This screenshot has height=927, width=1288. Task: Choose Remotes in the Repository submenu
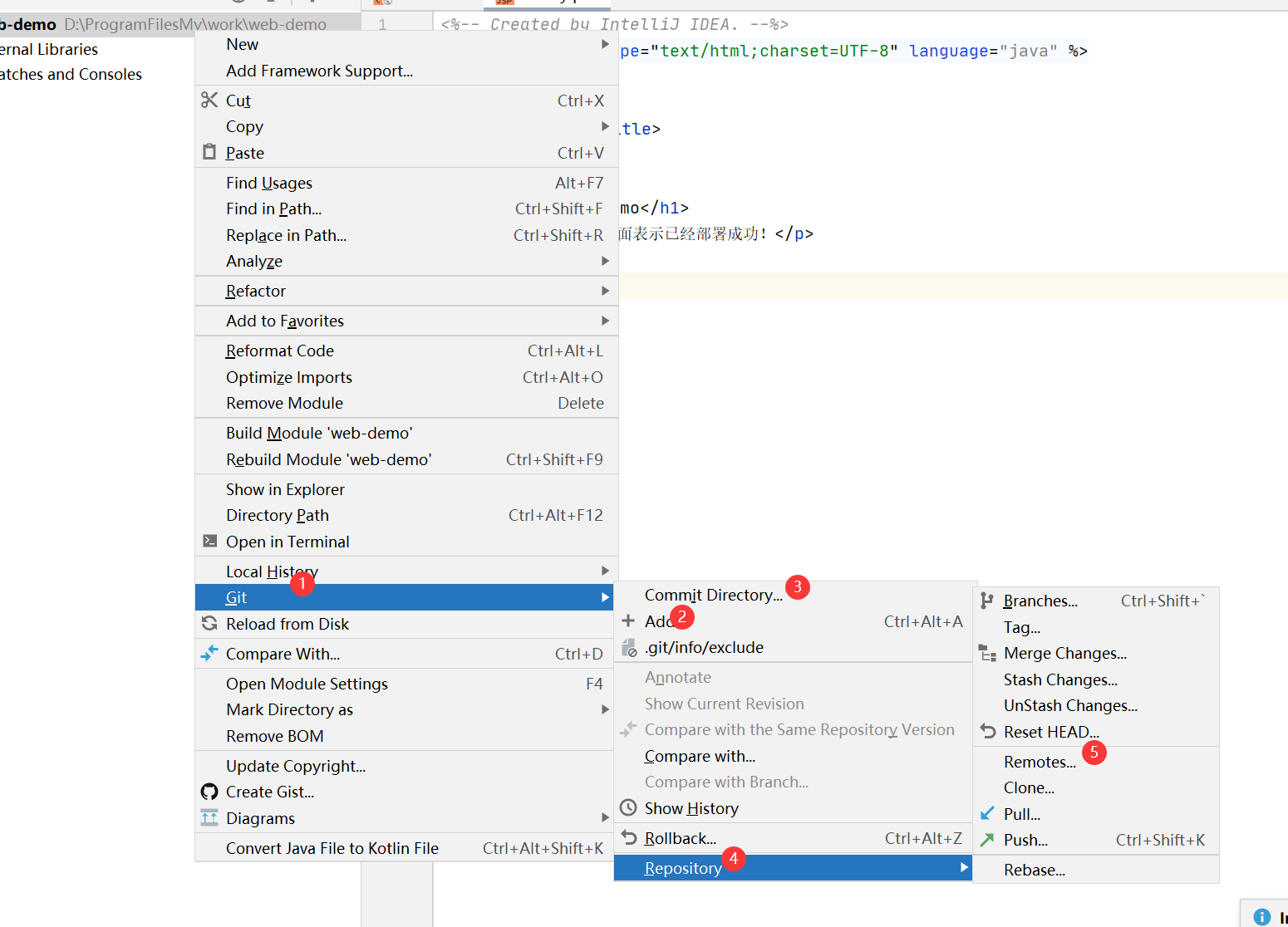point(1095,762)
